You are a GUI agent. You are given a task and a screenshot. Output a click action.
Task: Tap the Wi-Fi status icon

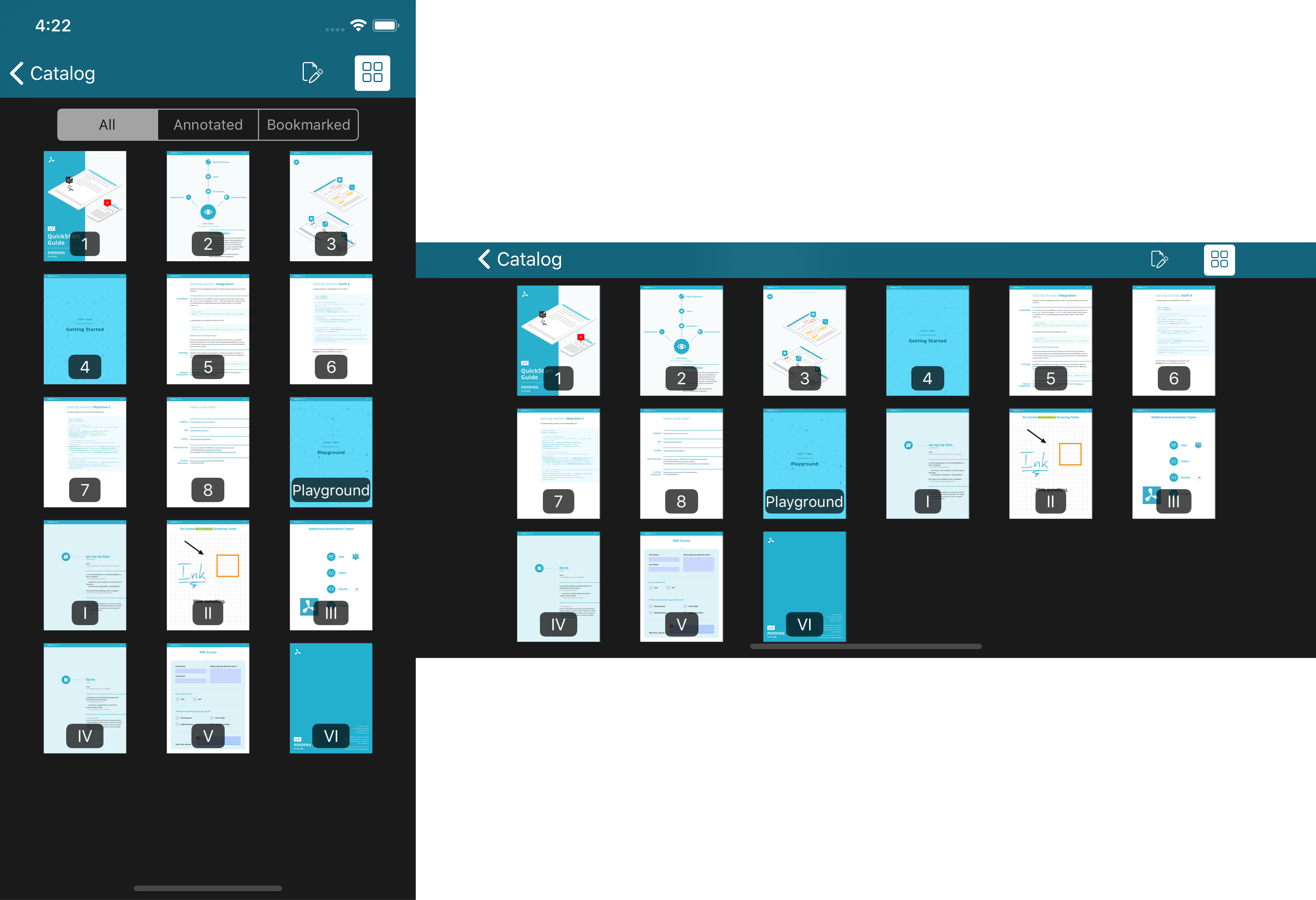tap(358, 25)
